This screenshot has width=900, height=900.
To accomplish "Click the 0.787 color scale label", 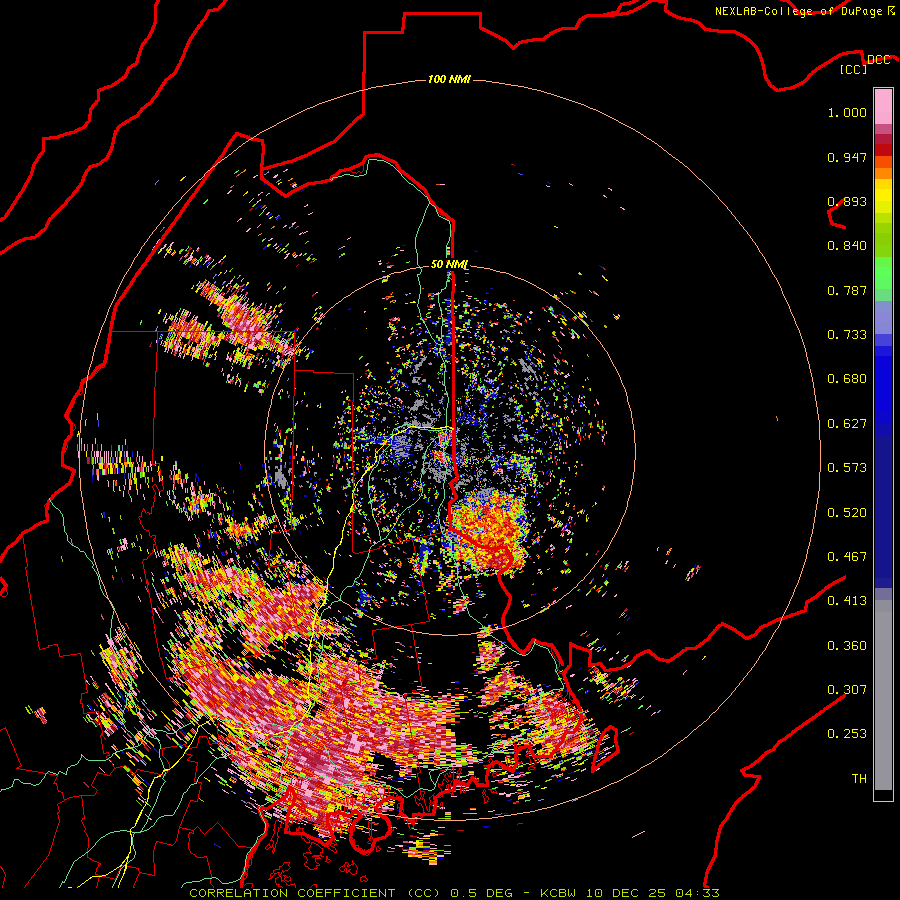I will [x=847, y=290].
